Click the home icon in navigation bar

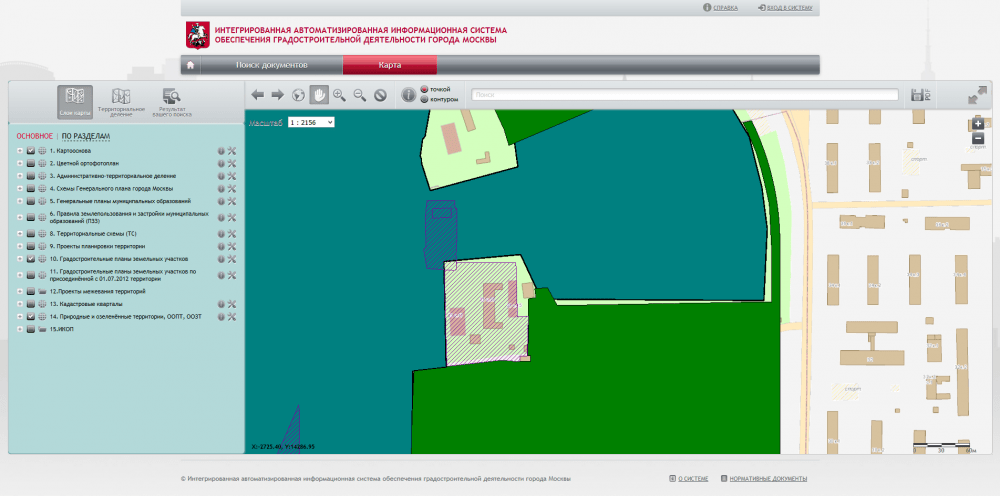click(x=190, y=65)
